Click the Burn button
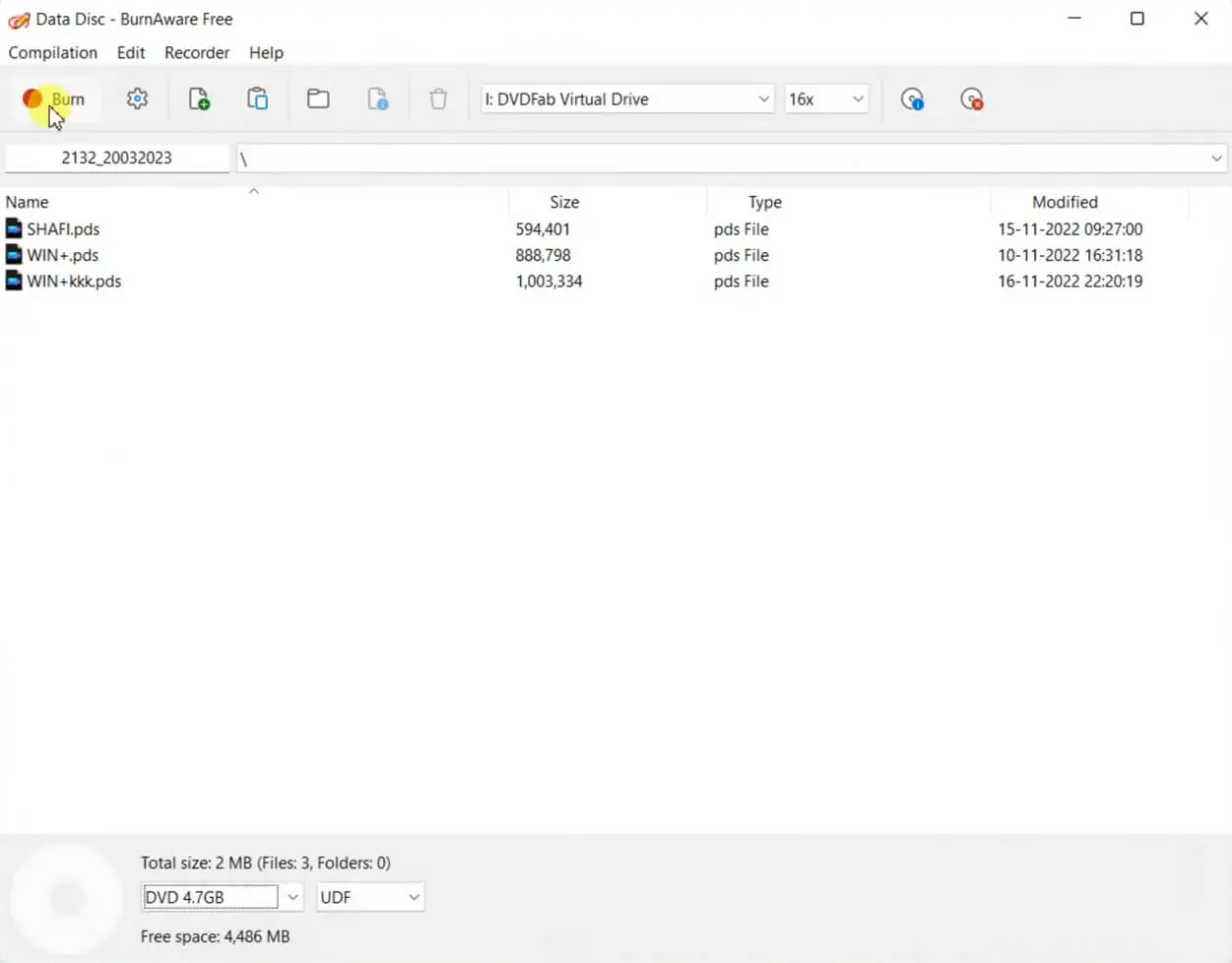1232x963 pixels. pyautogui.click(x=54, y=99)
